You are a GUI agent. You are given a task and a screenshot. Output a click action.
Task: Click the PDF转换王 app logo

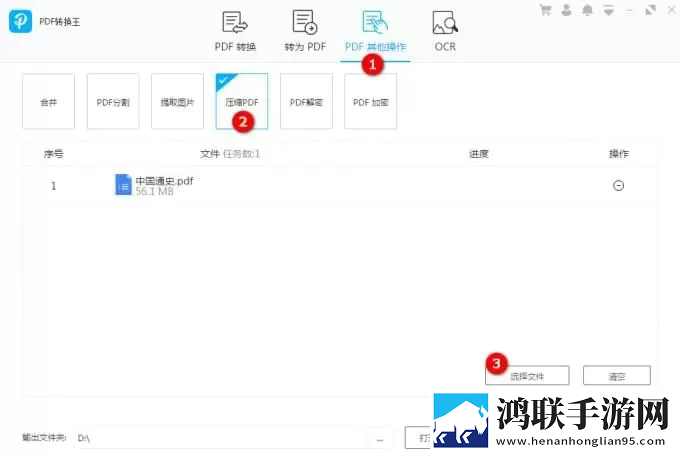[x=20, y=21]
